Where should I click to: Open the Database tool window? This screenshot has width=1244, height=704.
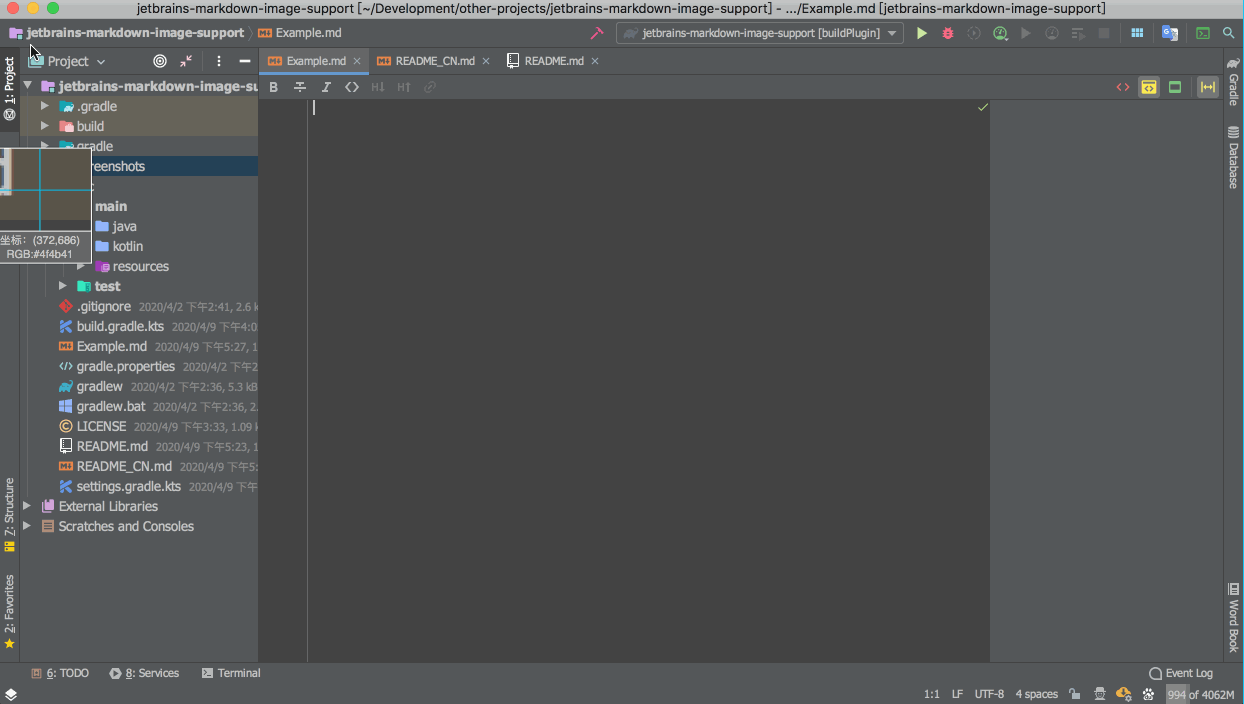pyautogui.click(x=1233, y=157)
